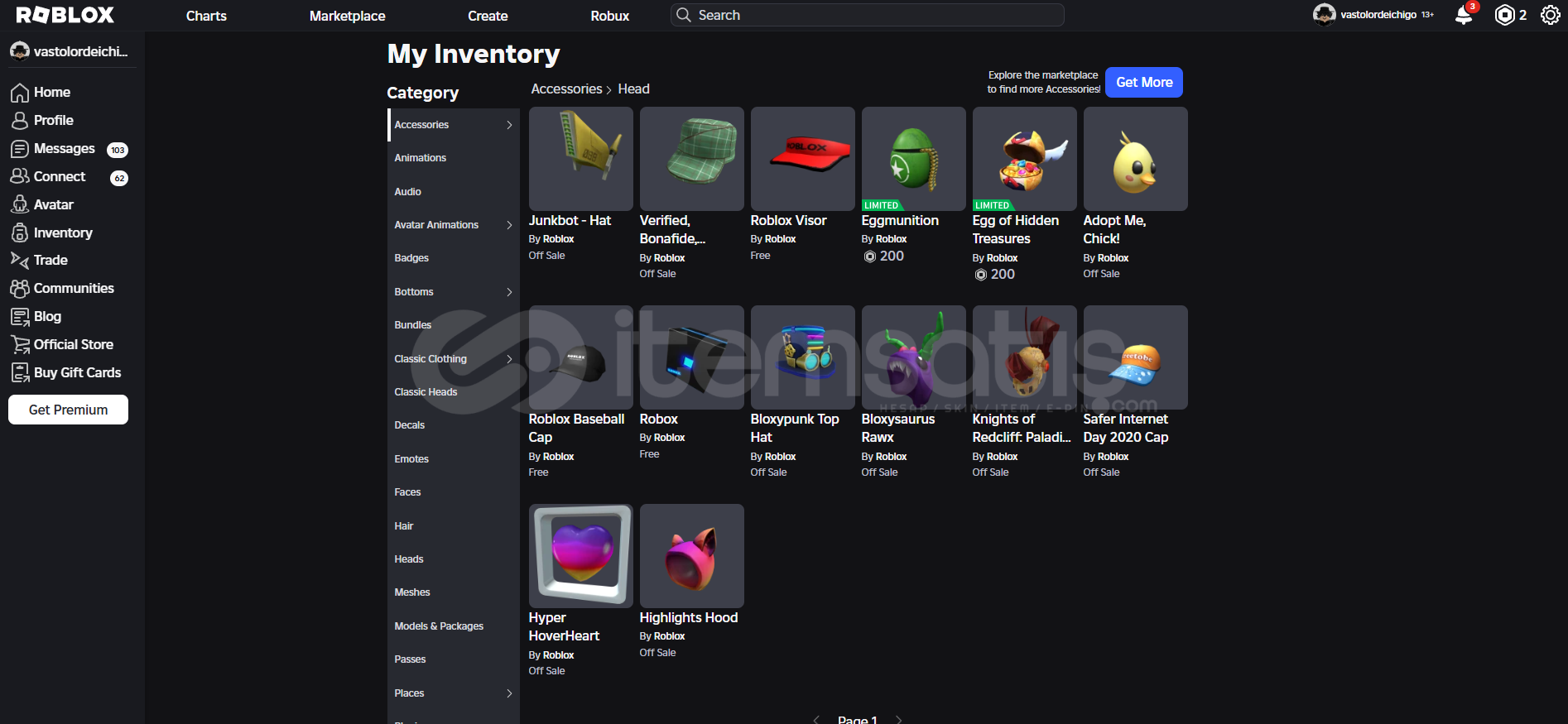The height and width of the screenshot is (724, 1568).
Task: Open the Knights of Redcliff Paladin thumbnail
Action: pos(1025,357)
